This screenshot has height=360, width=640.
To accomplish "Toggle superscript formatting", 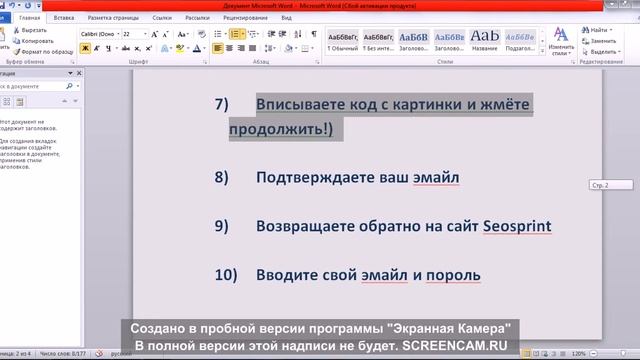I will coord(149,49).
